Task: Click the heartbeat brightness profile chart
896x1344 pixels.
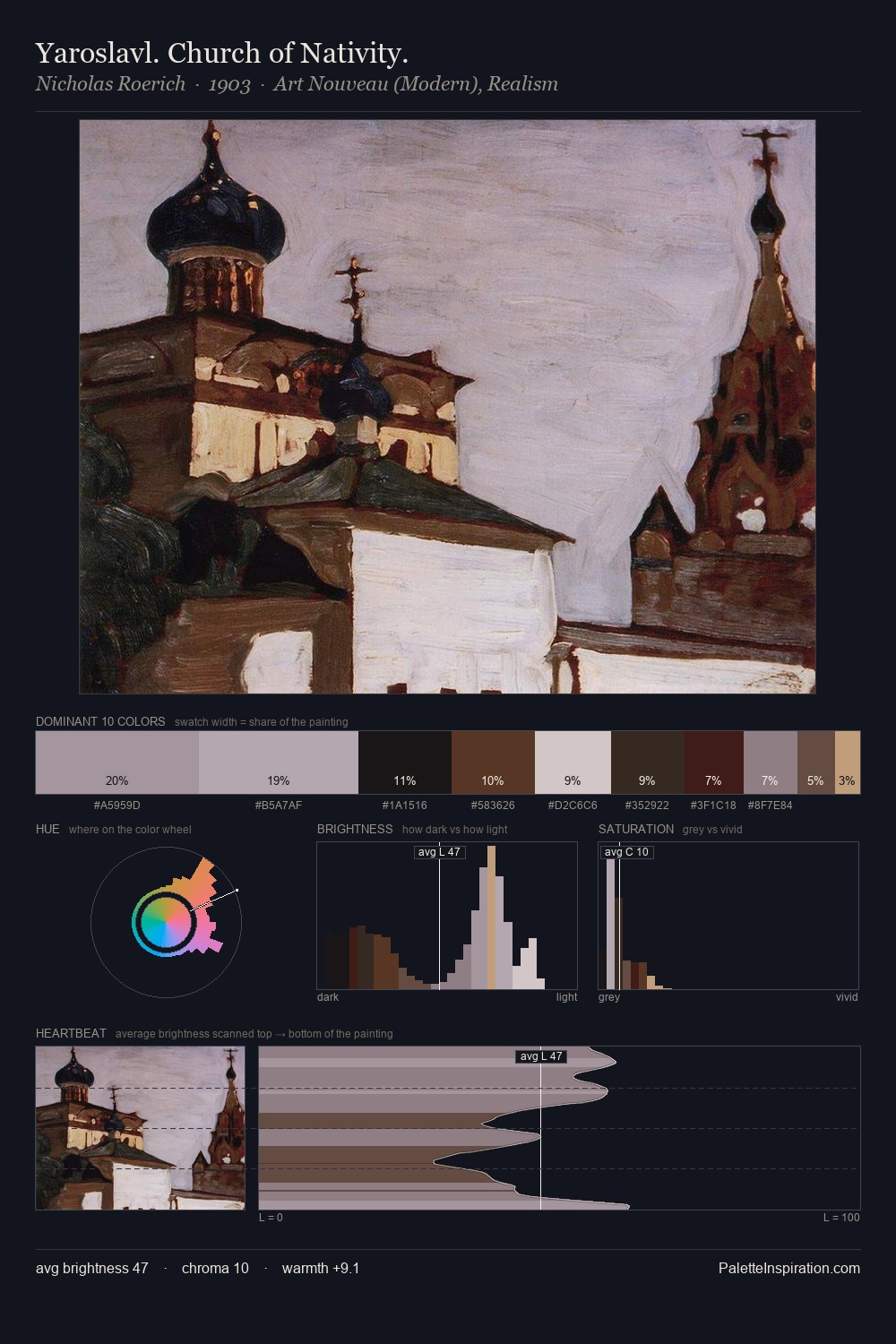Action: tap(559, 1128)
